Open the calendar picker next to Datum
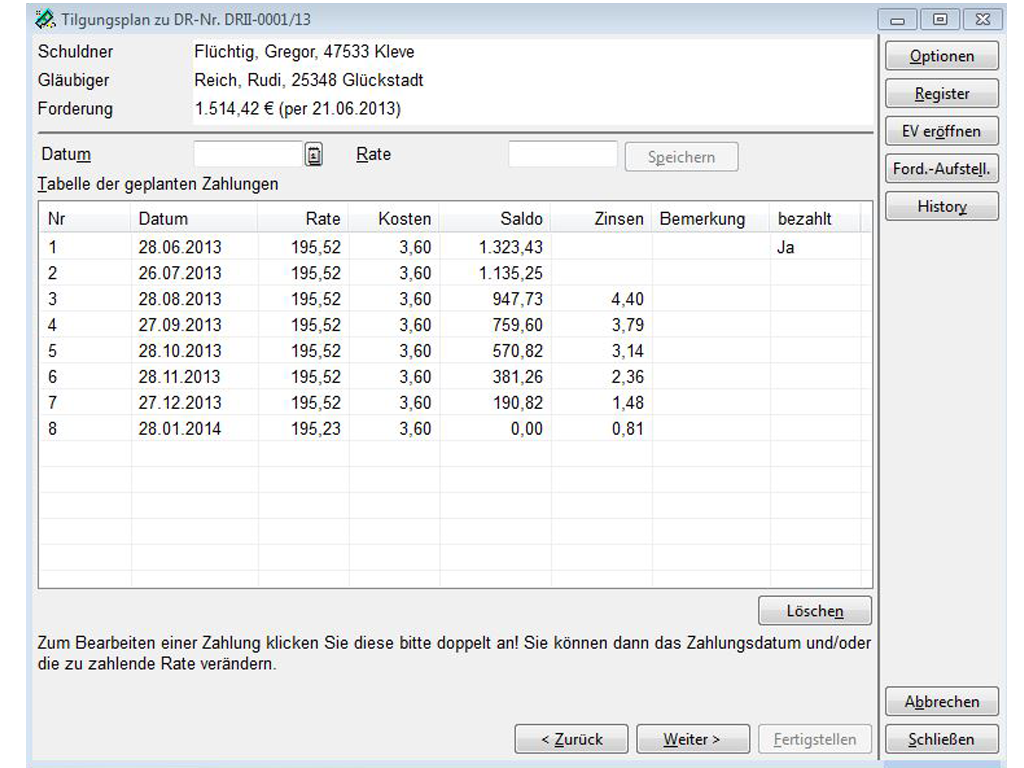Image resolution: width=1024 pixels, height=768 pixels. point(314,155)
